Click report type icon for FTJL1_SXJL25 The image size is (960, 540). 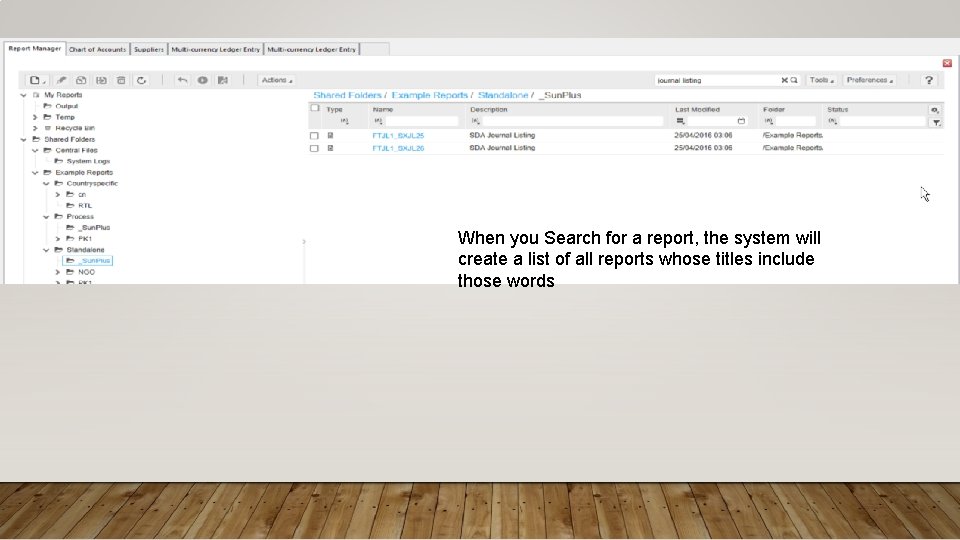click(331, 135)
